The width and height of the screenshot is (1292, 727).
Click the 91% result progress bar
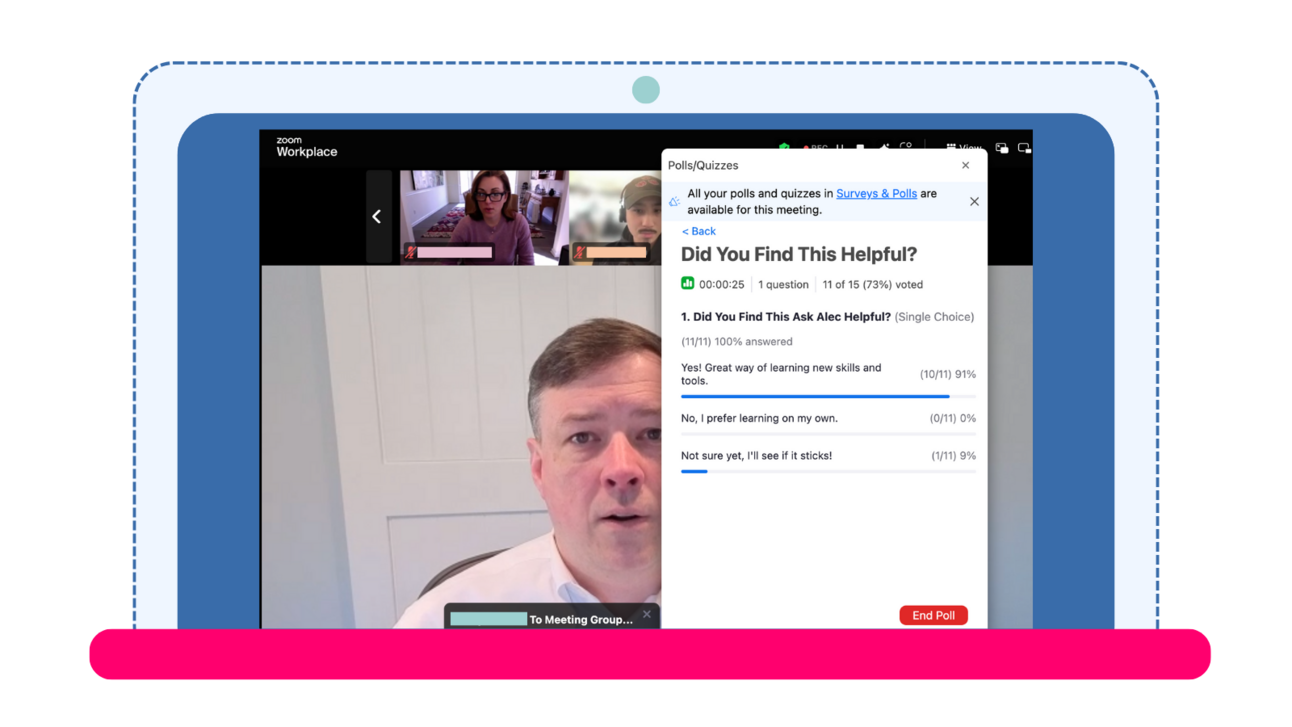coord(828,396)
